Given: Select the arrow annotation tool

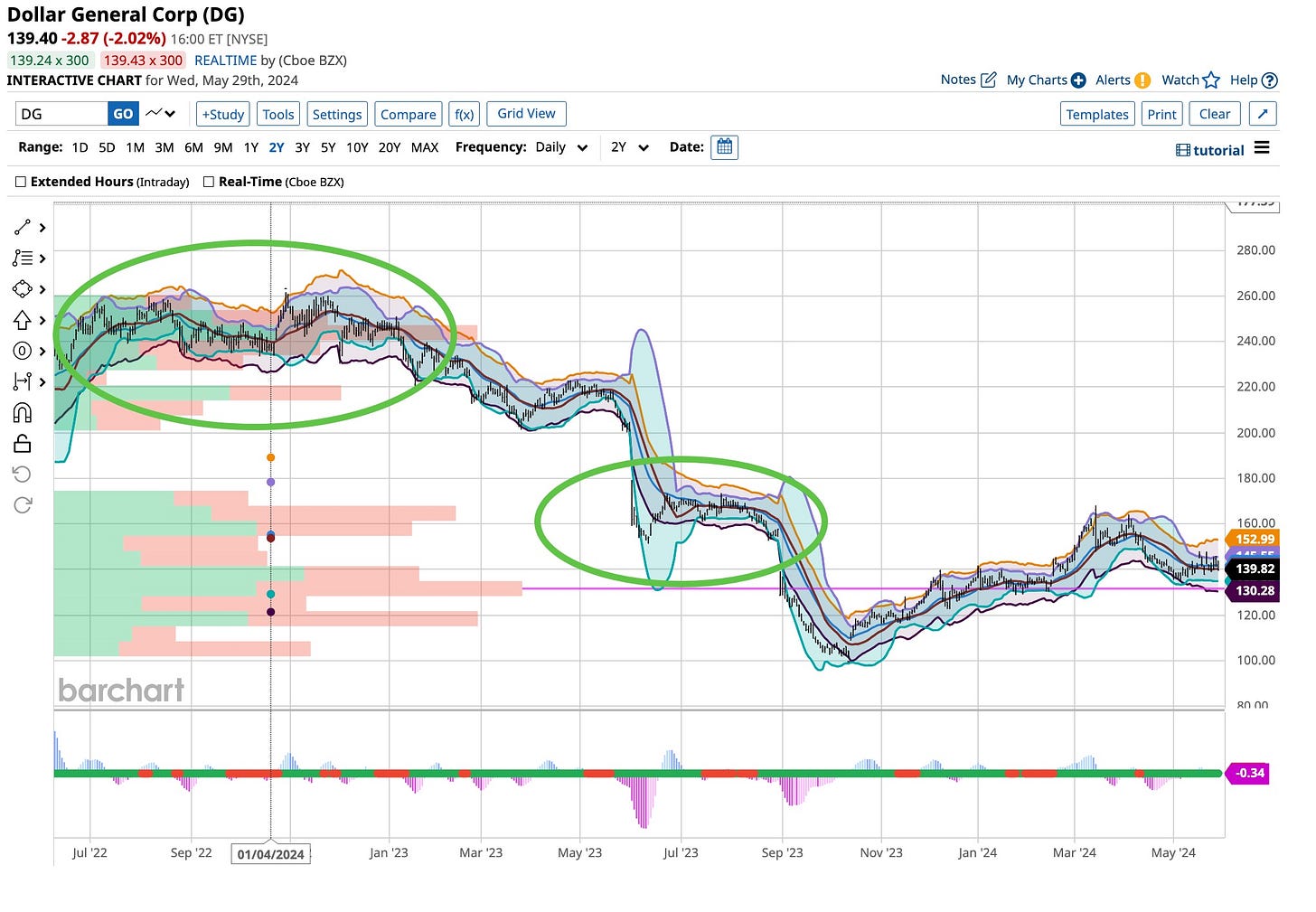Looking at the screenshot, I should [23, 320].
